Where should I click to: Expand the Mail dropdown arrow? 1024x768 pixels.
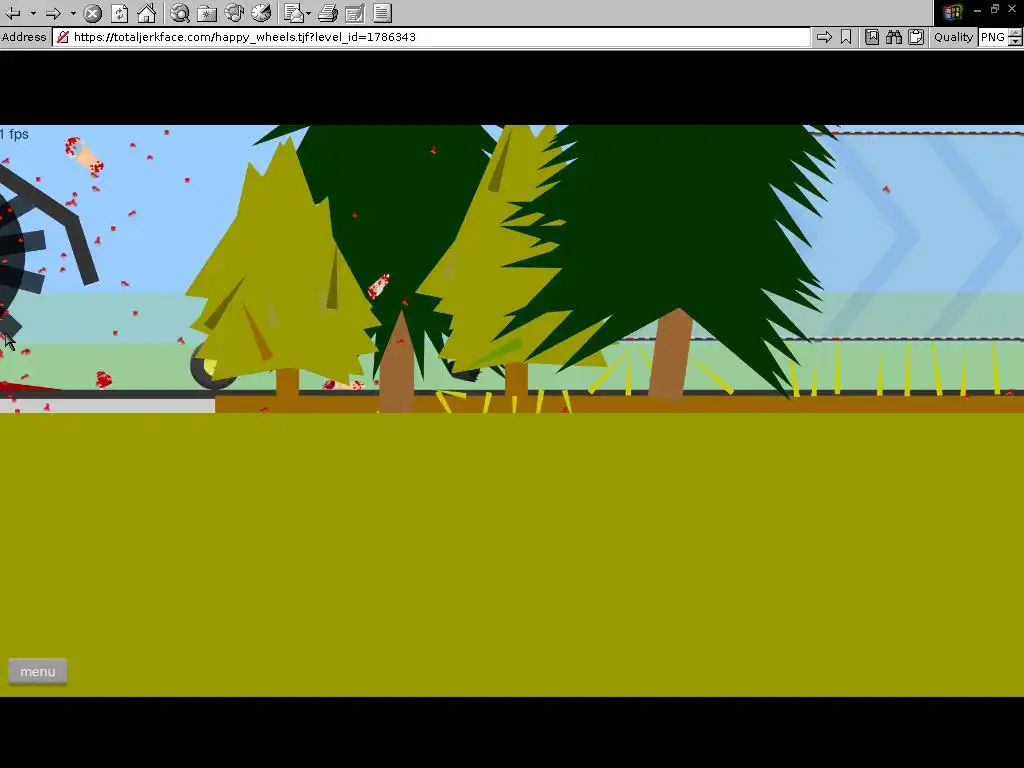pyautogui.click(x=308, y=13)
